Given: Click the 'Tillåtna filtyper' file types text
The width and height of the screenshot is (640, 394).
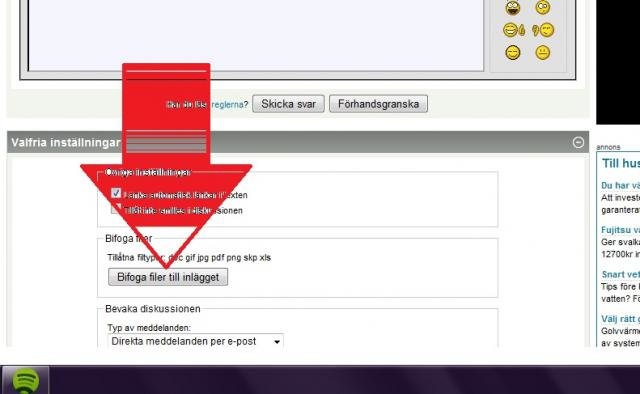Looking at the screenshot, I should 189,258.
